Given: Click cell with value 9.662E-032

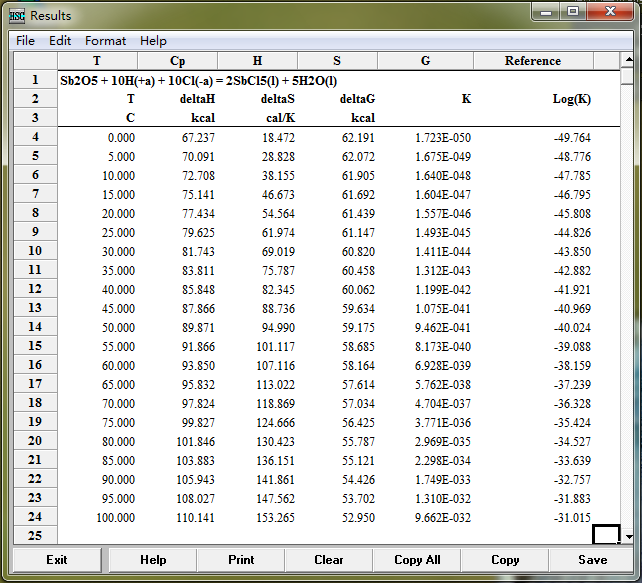Looking at the screenshot, I should pos(443,517).
